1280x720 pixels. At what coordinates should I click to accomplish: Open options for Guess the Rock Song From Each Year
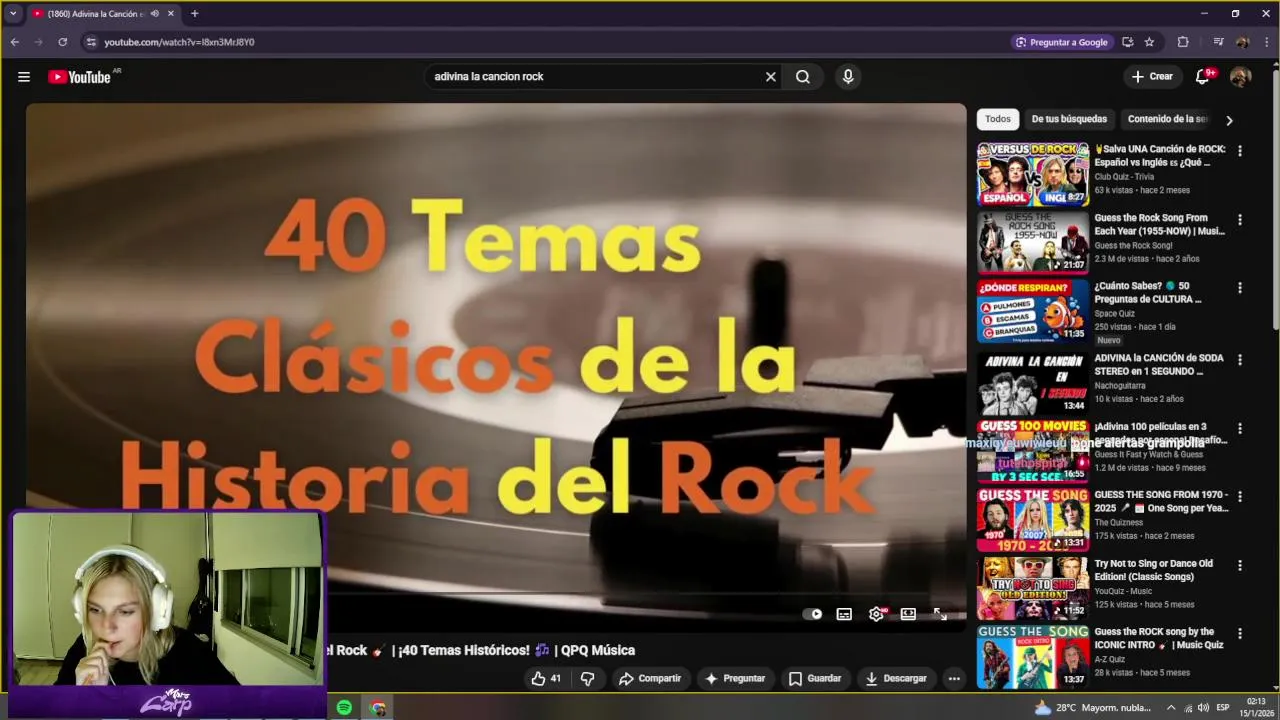tap(1240, 219)
